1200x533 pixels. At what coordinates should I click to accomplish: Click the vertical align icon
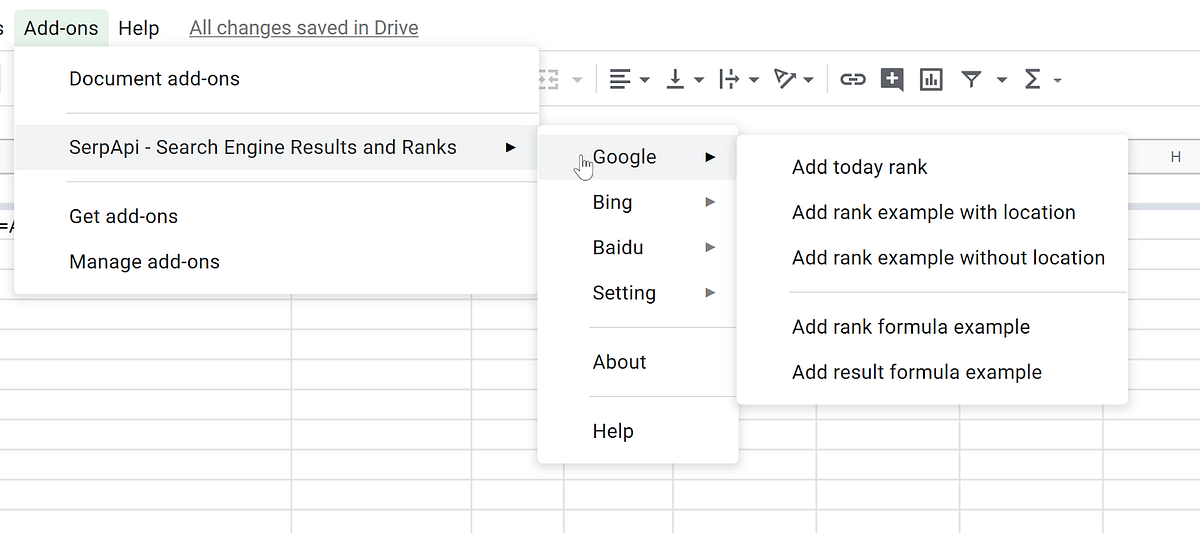(x=676, y=79)
